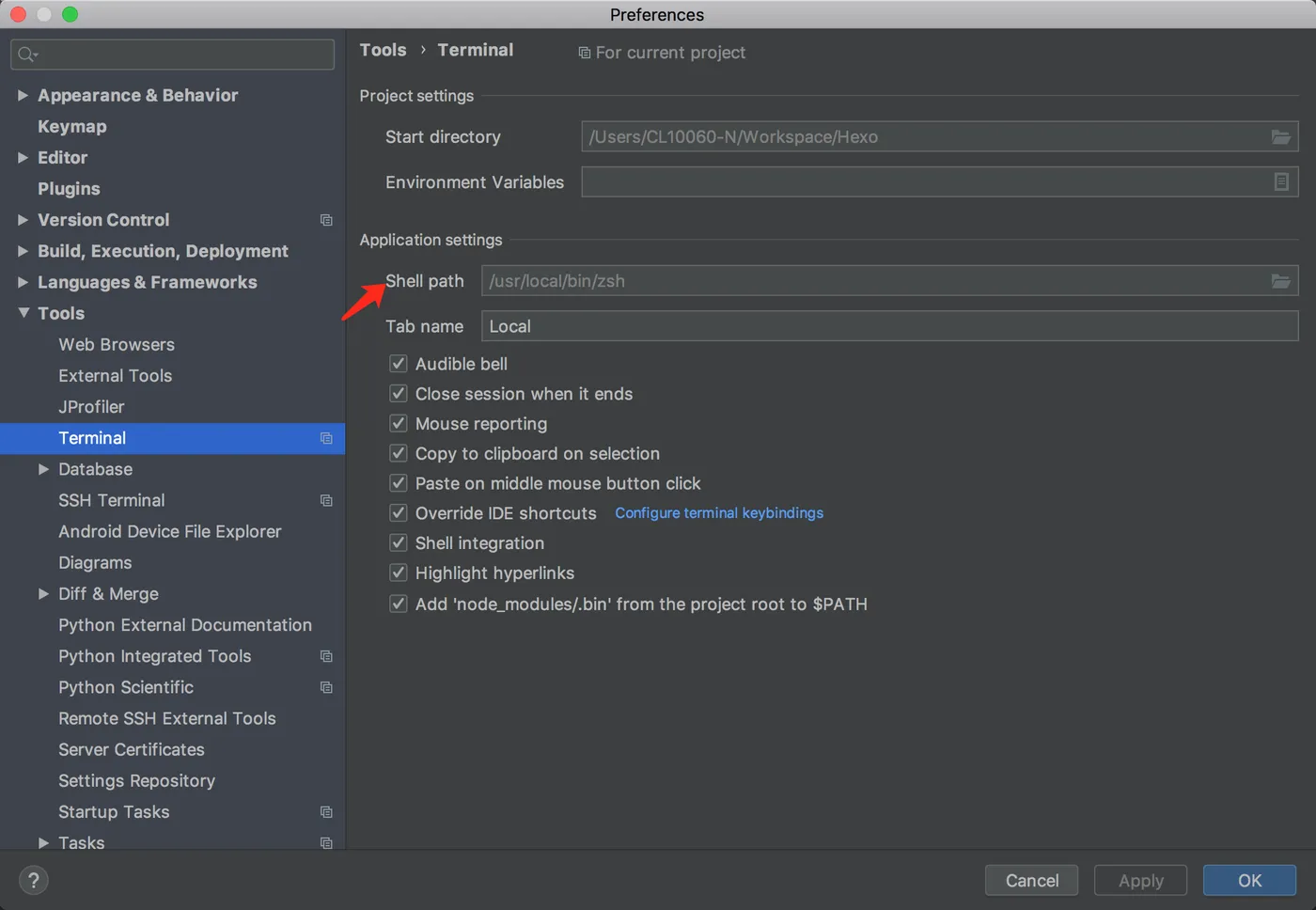Expand the Database node

[x=43, y=469]
